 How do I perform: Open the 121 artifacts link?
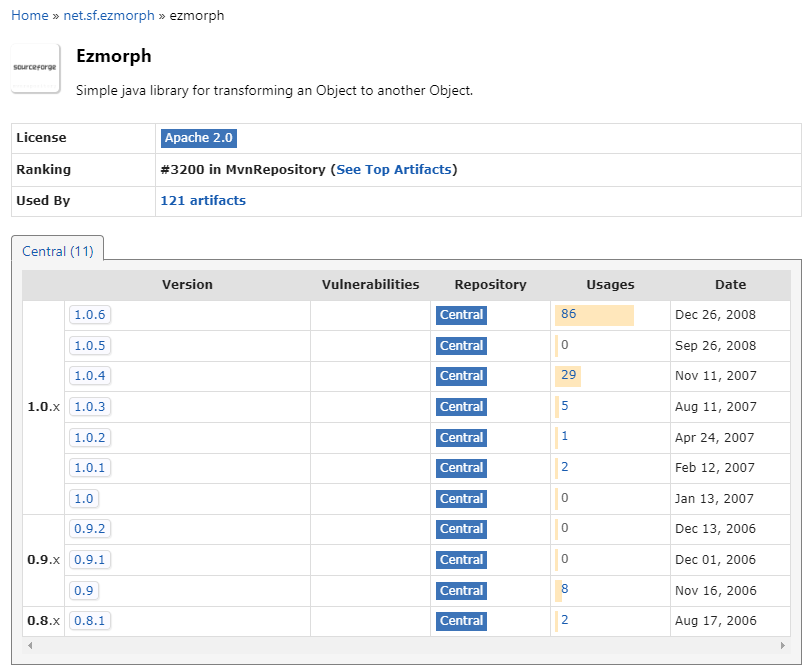(203, 200)
